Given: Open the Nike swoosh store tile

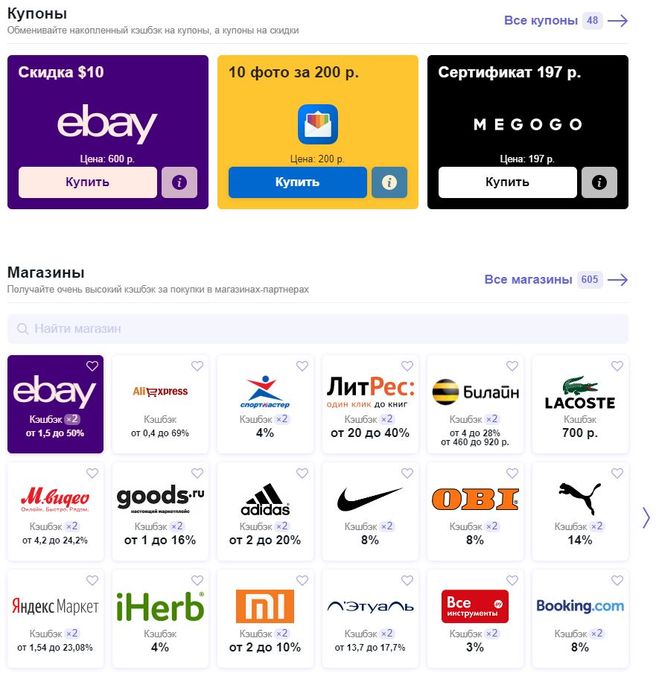Looking at the screenshot, I should coord(370,512).
